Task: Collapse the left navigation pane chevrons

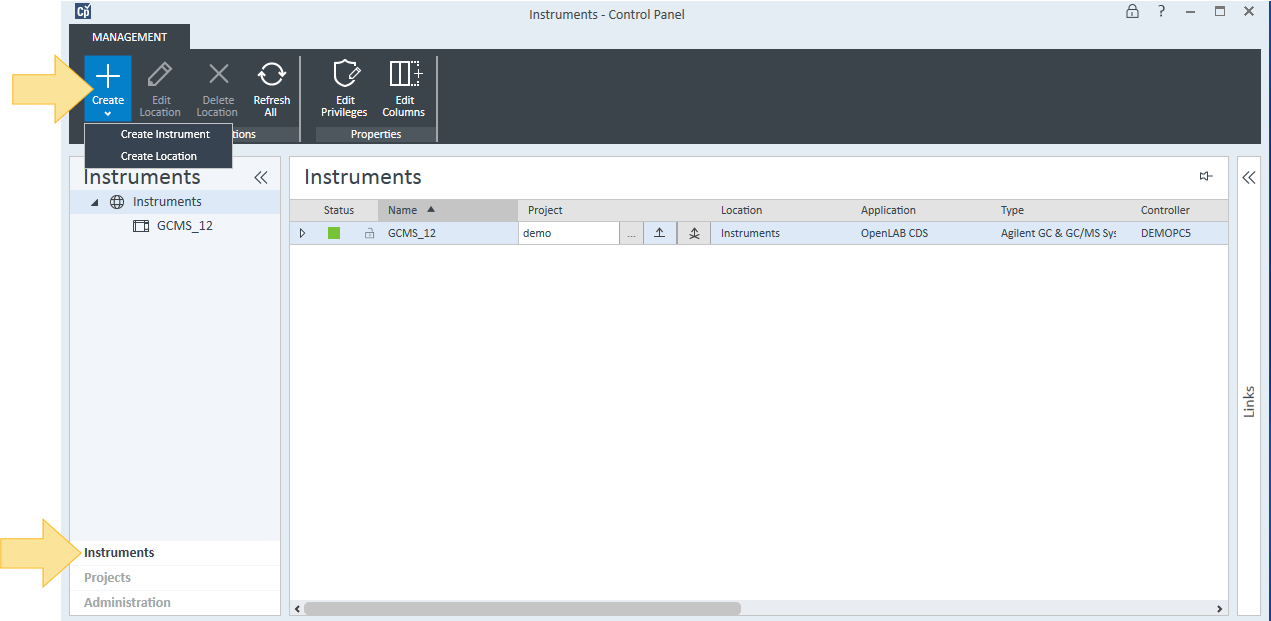Action: [261, 177]
